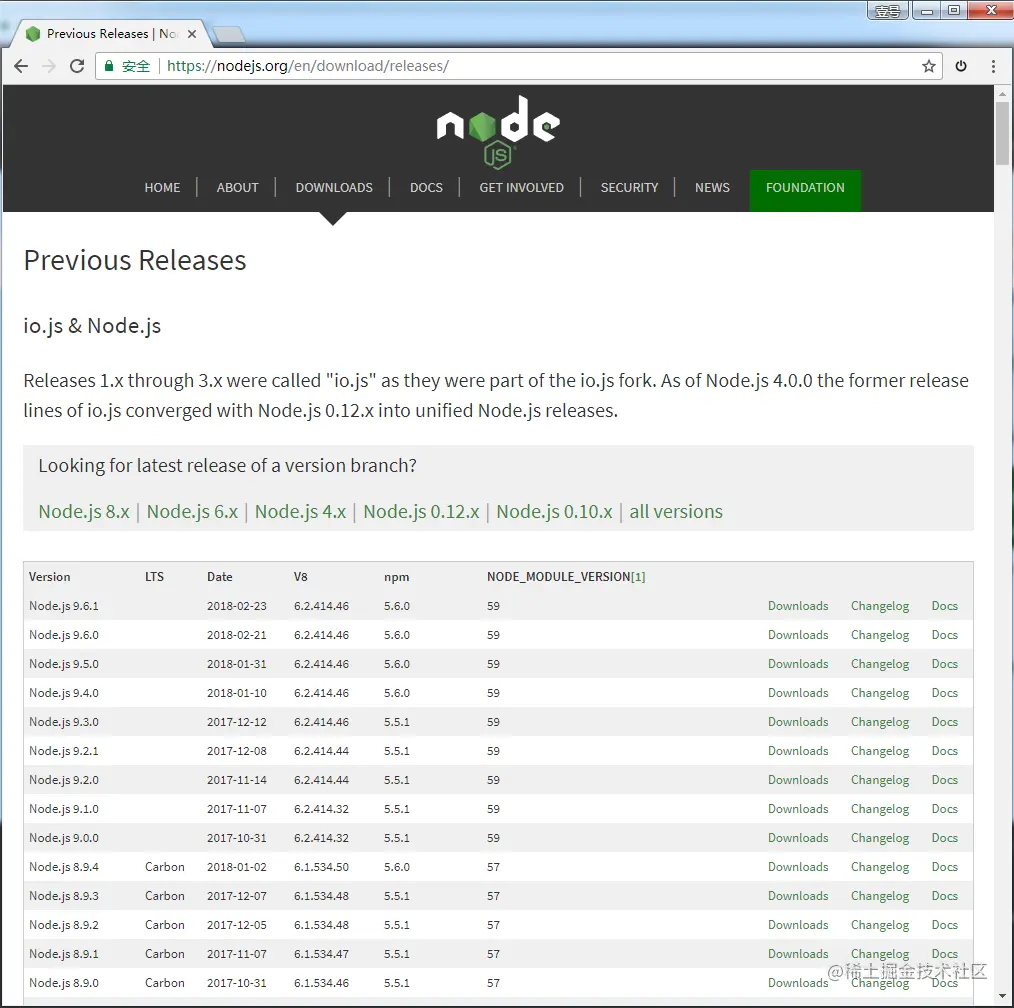The width and height of the screenshot is (1014, 1008).
Task: Click the browser back arrow
Action: 21,66
